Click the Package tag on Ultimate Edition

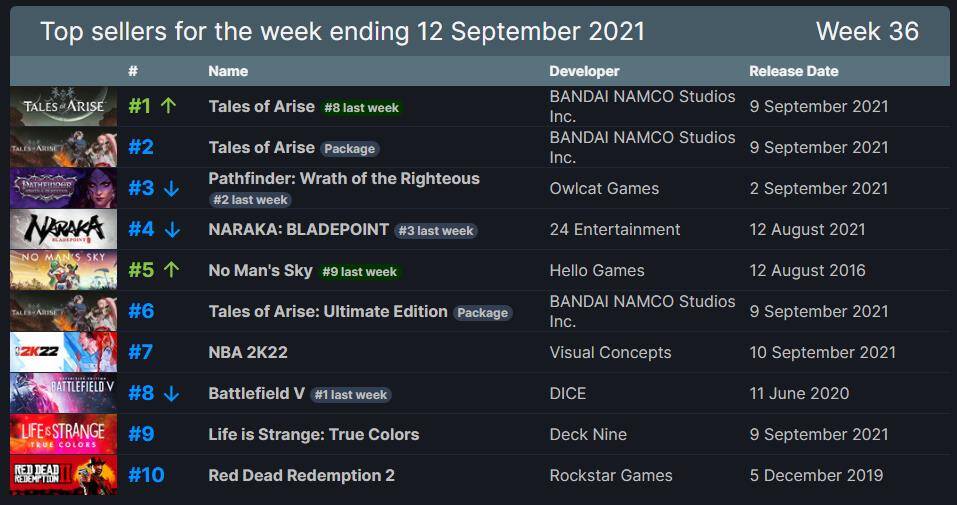[482, 312]
